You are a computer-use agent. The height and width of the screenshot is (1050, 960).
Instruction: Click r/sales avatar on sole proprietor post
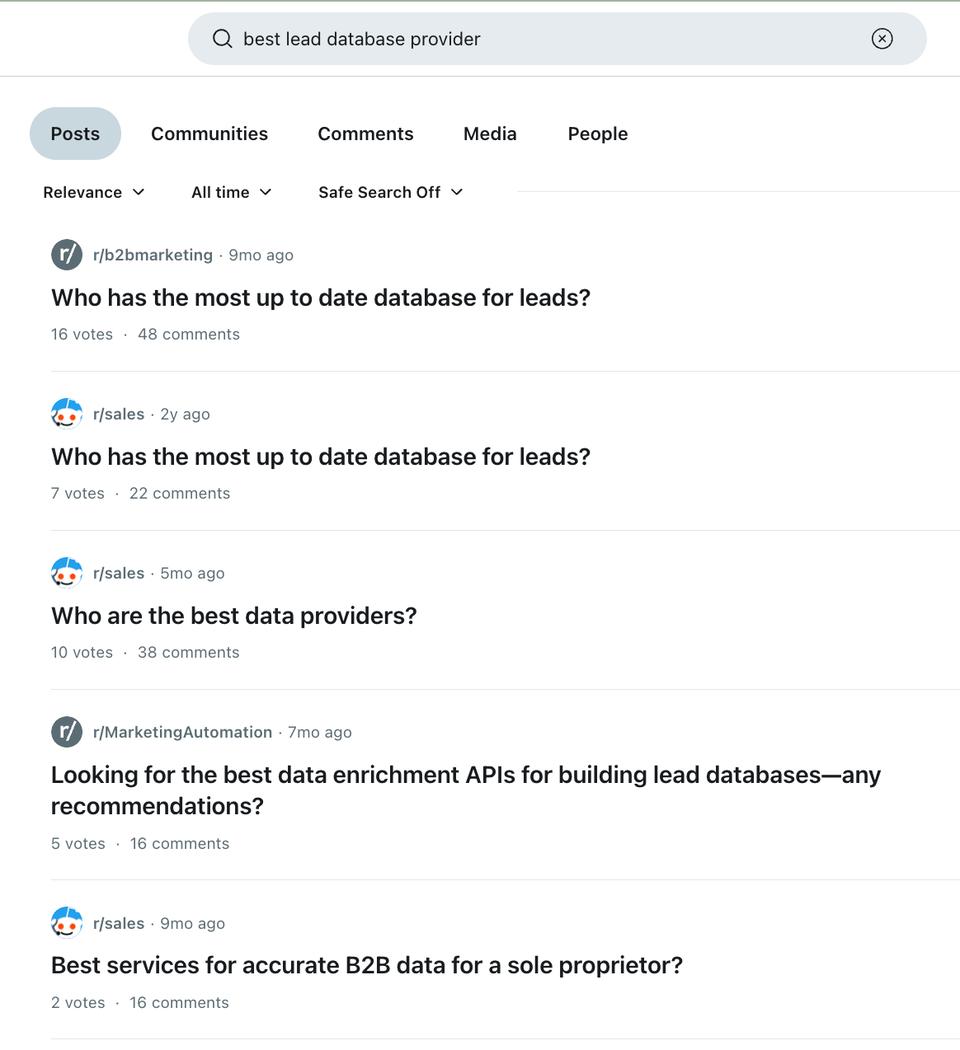(x=67, y=923)
